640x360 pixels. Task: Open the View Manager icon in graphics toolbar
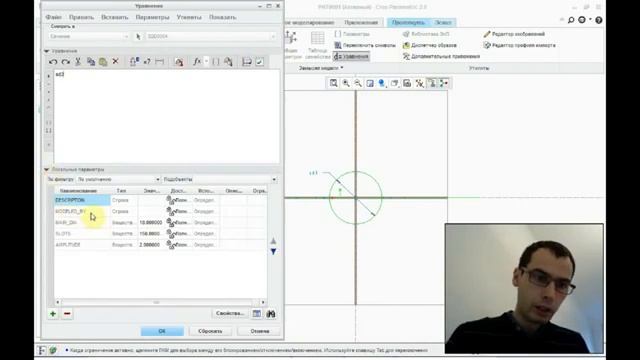[x=407, y=83]
